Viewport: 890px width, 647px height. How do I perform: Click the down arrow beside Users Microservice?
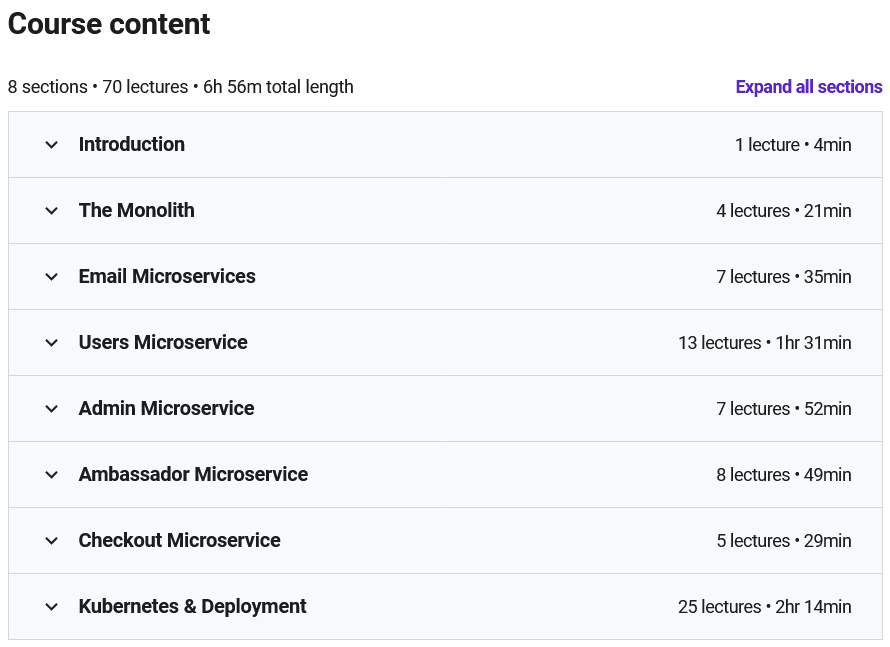[52, 343]
